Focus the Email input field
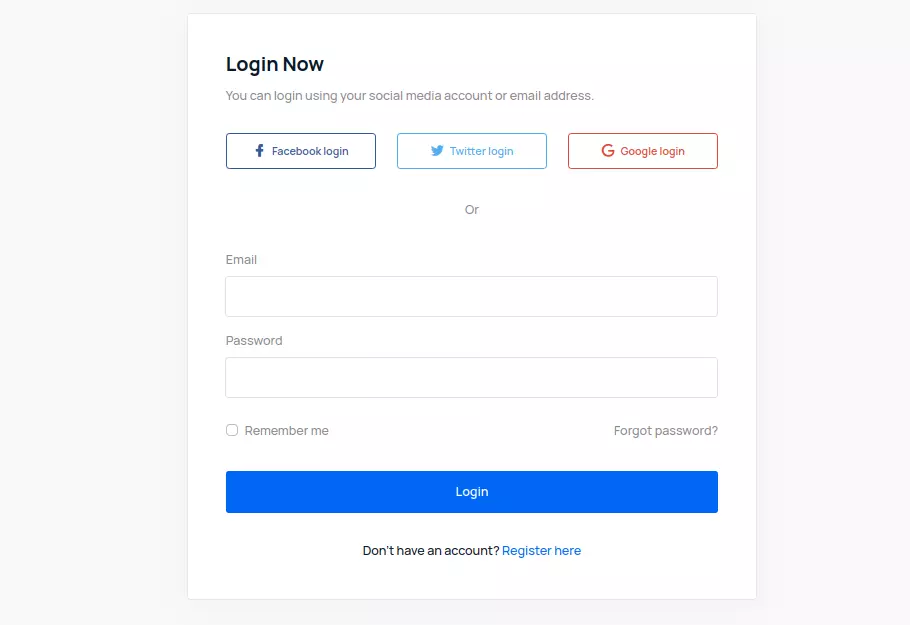The image size is (910, 625). (x=471, y=297)
